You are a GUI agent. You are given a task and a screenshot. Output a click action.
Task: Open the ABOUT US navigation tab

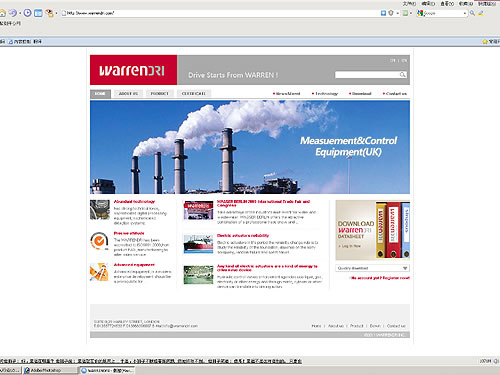[x=128, y=94]
